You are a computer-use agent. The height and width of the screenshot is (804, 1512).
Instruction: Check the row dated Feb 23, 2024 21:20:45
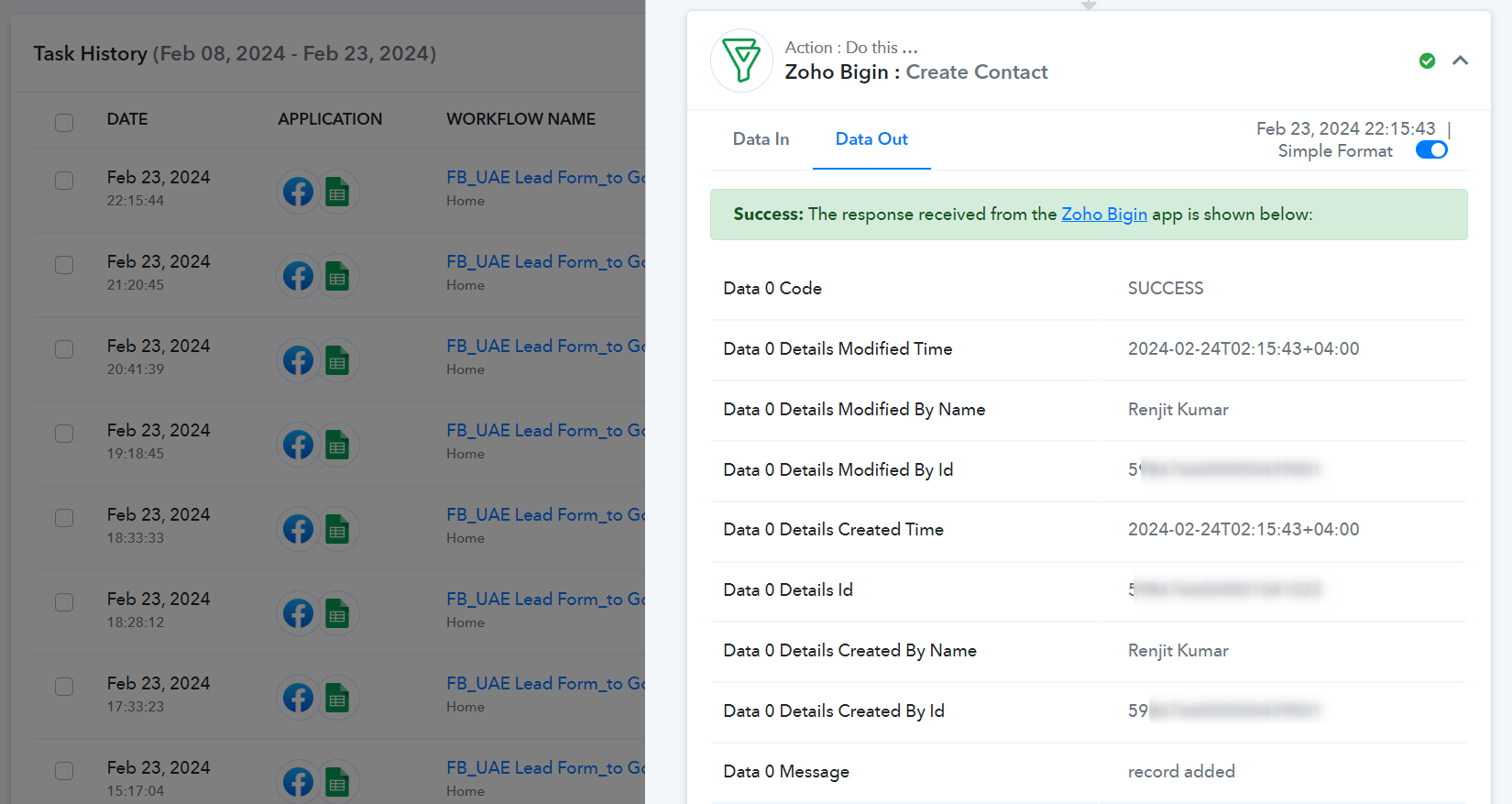[x=64, y=265]
